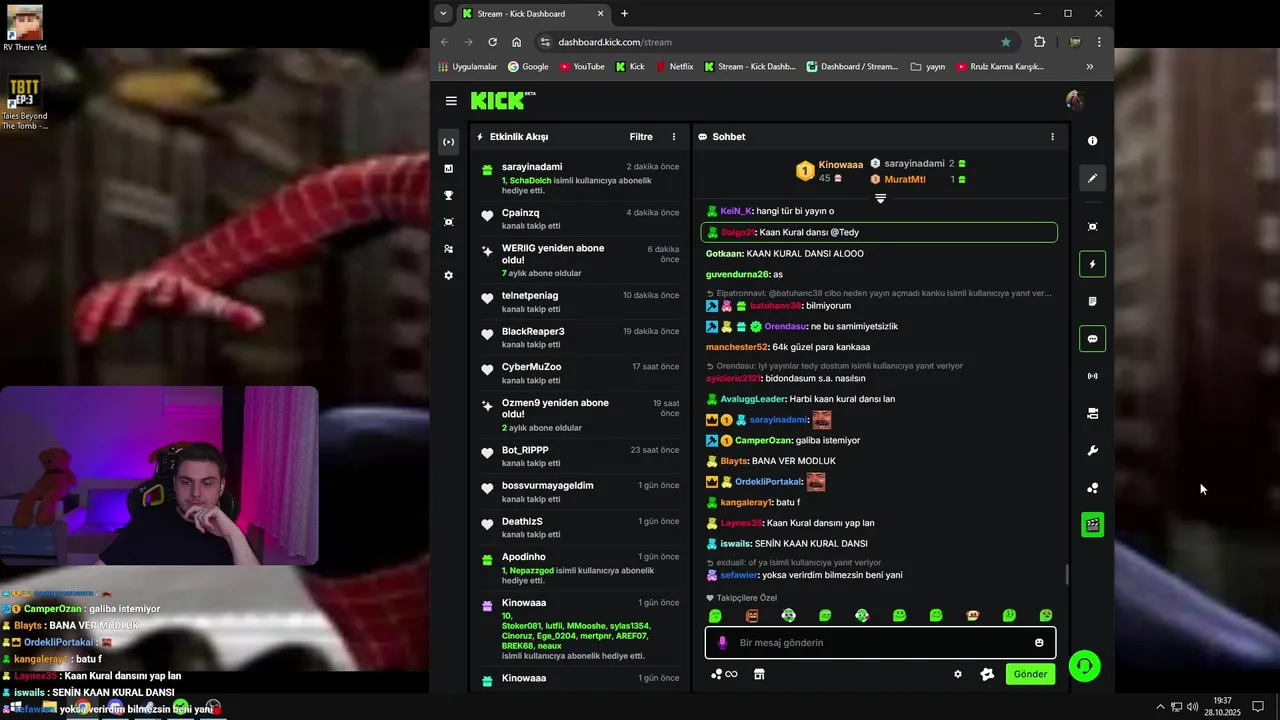Open the left sidebar settings gear
This screenshot has height=720, width=1280.
click(x=448, y=275)
